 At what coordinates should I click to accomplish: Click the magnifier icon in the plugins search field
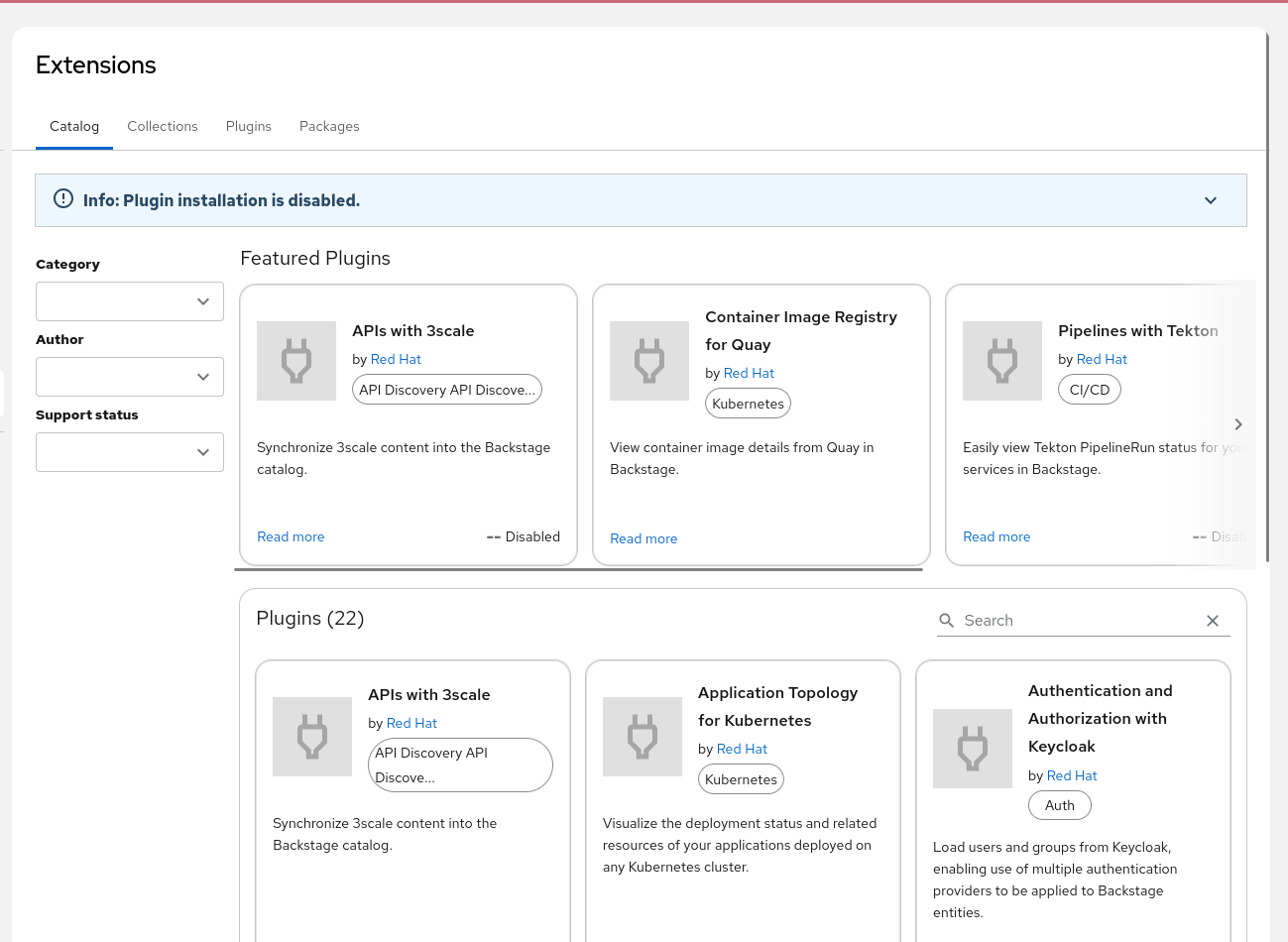pyautogui.click(x=947, y=621)
